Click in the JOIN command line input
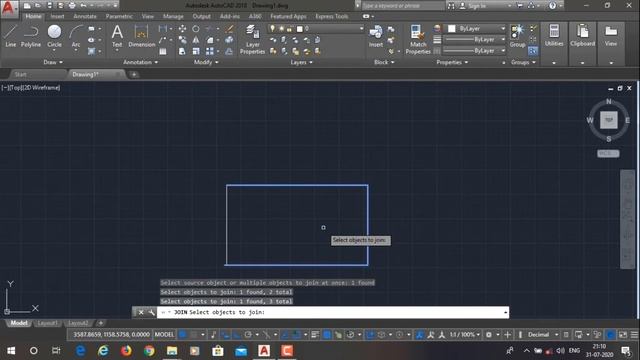The height and width of the screenshot is (360, 640). 333,312
